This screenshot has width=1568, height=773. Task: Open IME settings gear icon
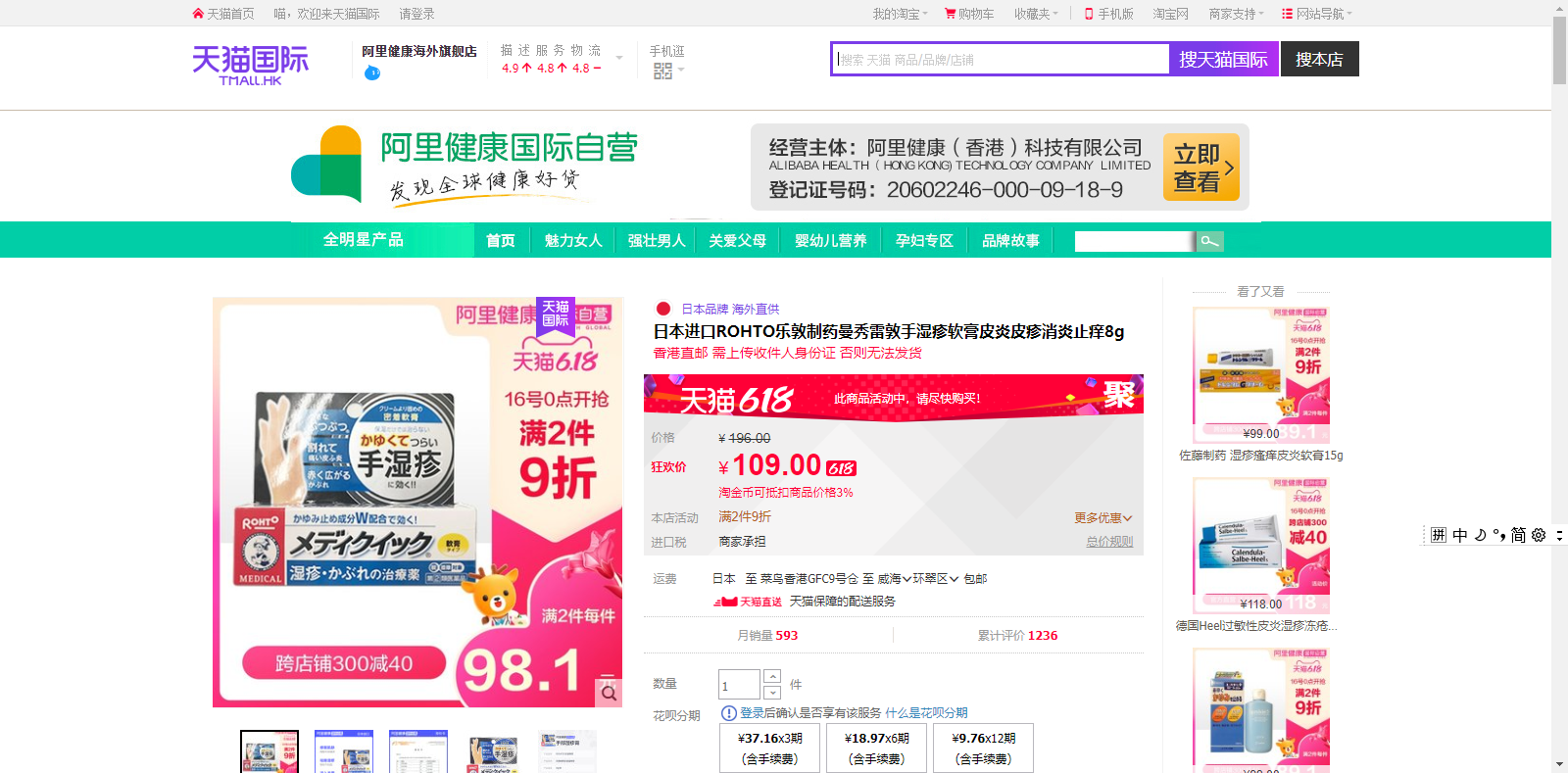1539,535
